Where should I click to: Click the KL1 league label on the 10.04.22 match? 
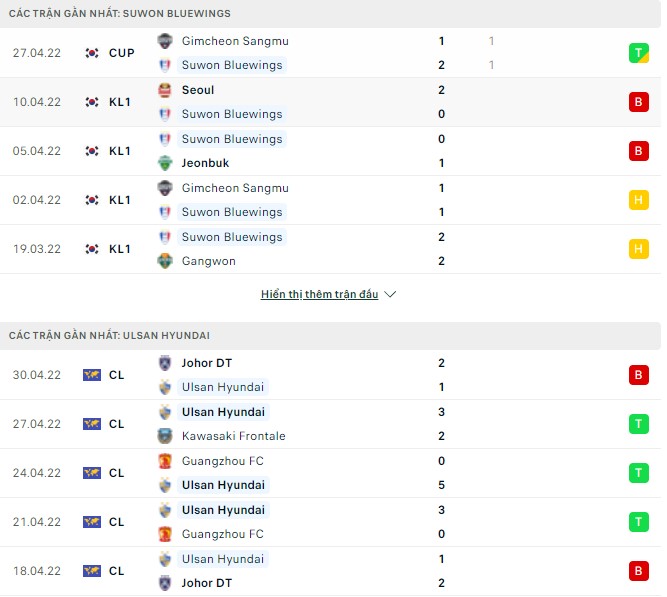[x=120, y=102]
